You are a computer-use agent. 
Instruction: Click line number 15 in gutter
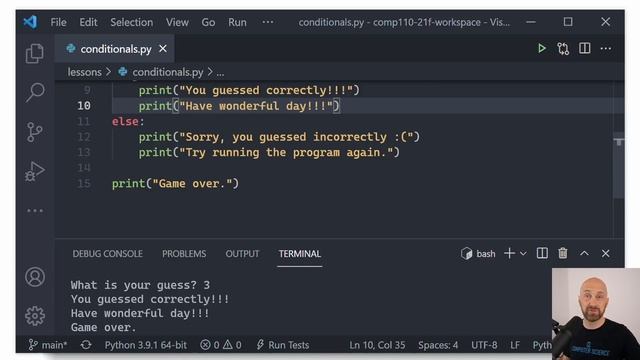point(84,183)
